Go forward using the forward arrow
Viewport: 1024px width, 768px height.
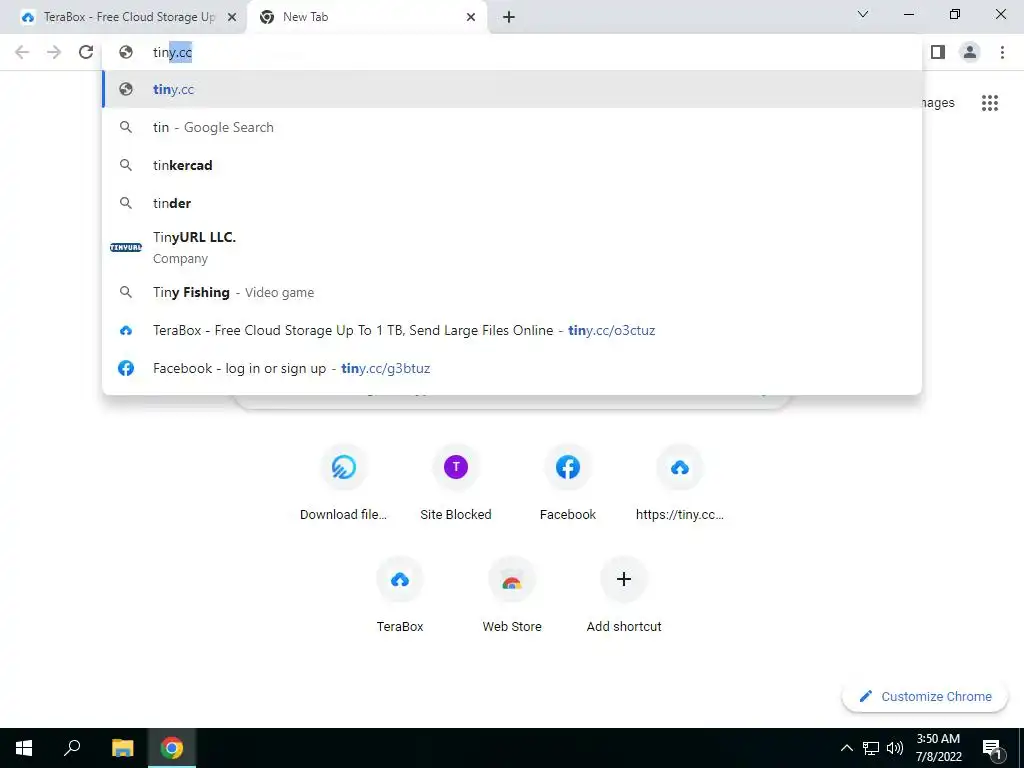[54, 52]
